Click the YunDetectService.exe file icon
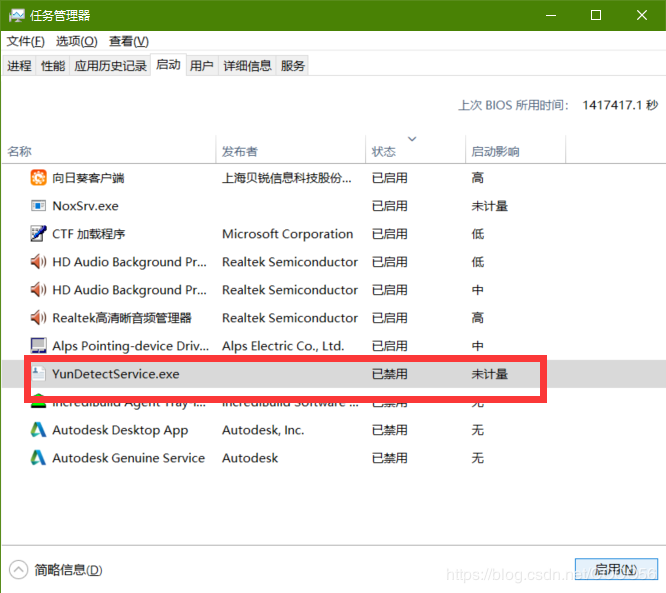666x593 pixels. tap(38, 374)
